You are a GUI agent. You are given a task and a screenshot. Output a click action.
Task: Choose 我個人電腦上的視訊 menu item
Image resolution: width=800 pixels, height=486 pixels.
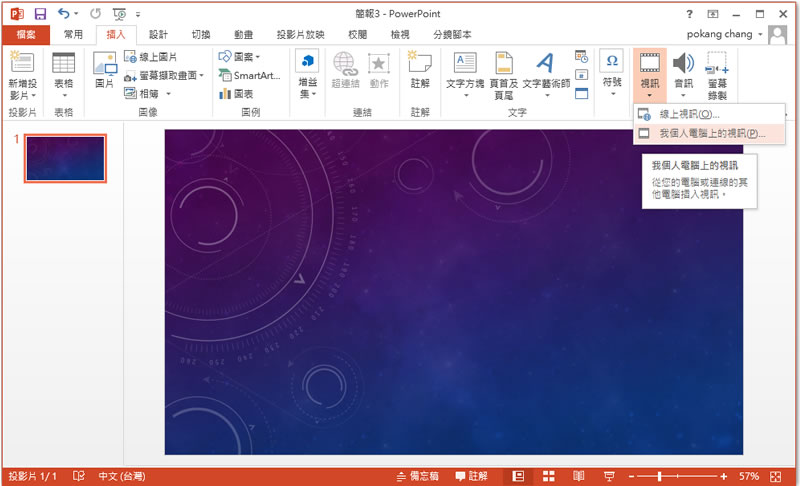point(709,134)
